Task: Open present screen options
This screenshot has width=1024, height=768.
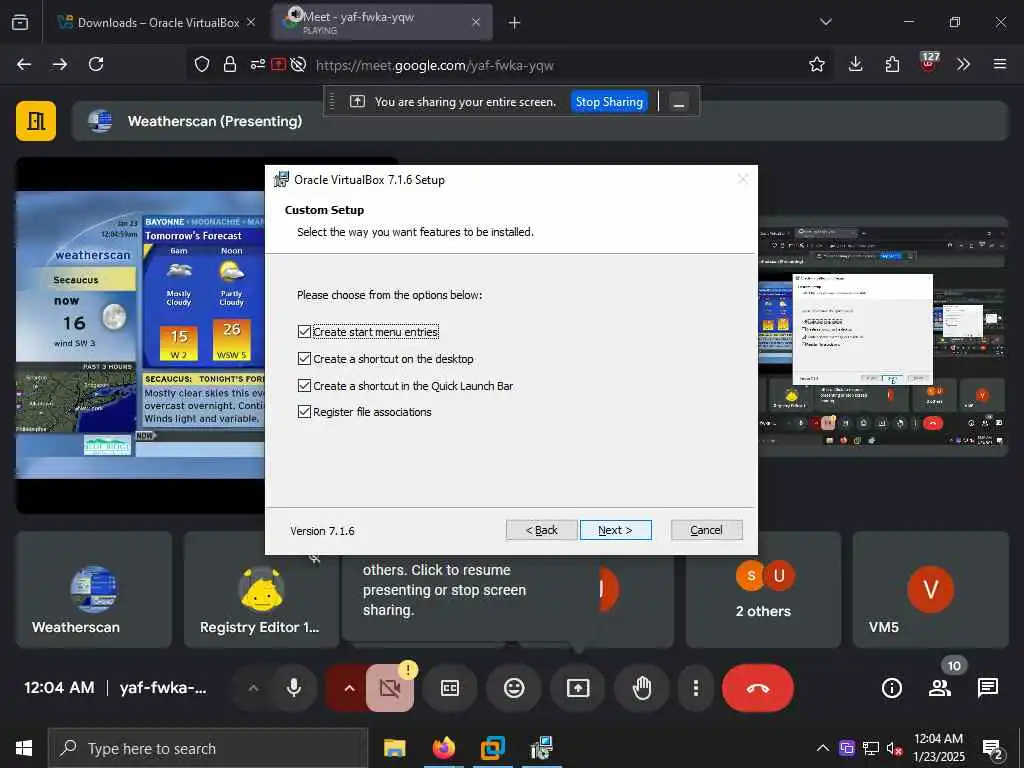Action: coord(578,688)
